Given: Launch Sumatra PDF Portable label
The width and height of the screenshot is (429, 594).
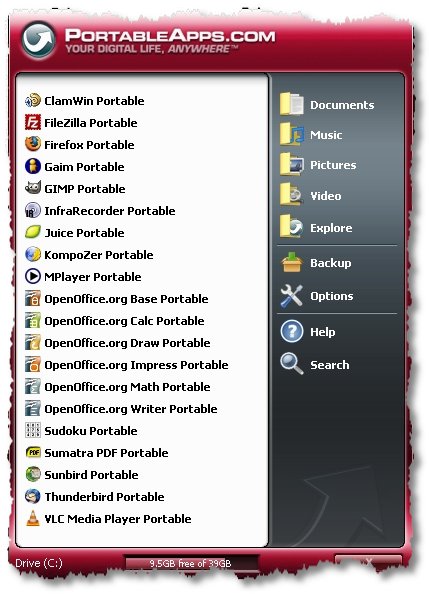Looking at the screenshot, I should 106,453.
